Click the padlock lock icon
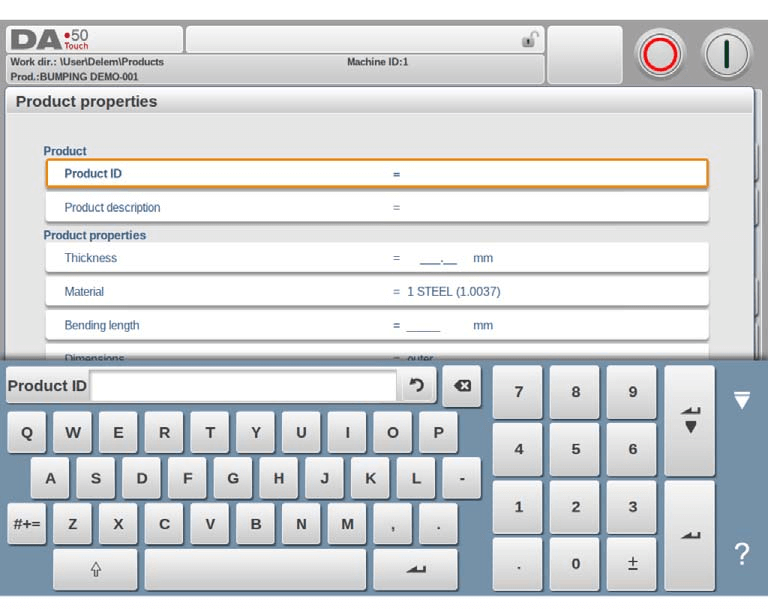Screen dimensions: 768x615 pos(529,40)
